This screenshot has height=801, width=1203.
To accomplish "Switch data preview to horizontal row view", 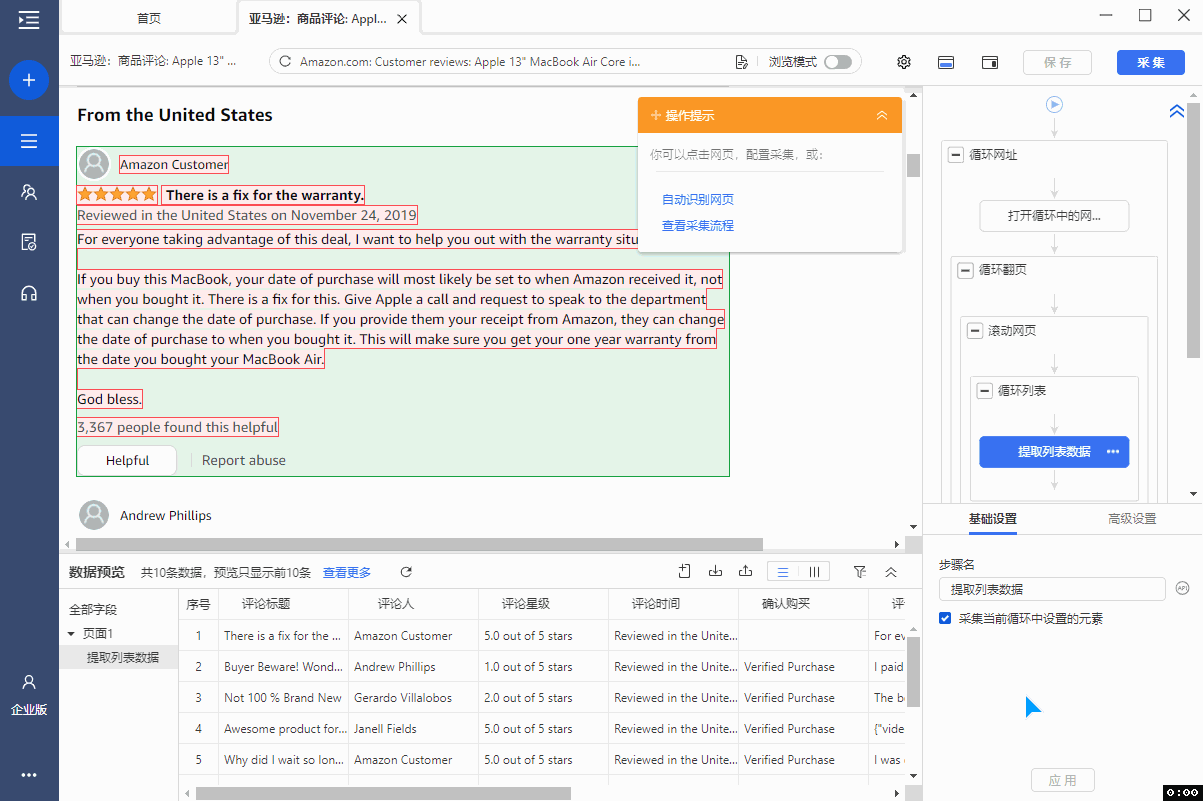I will click(x=783, y=572).
